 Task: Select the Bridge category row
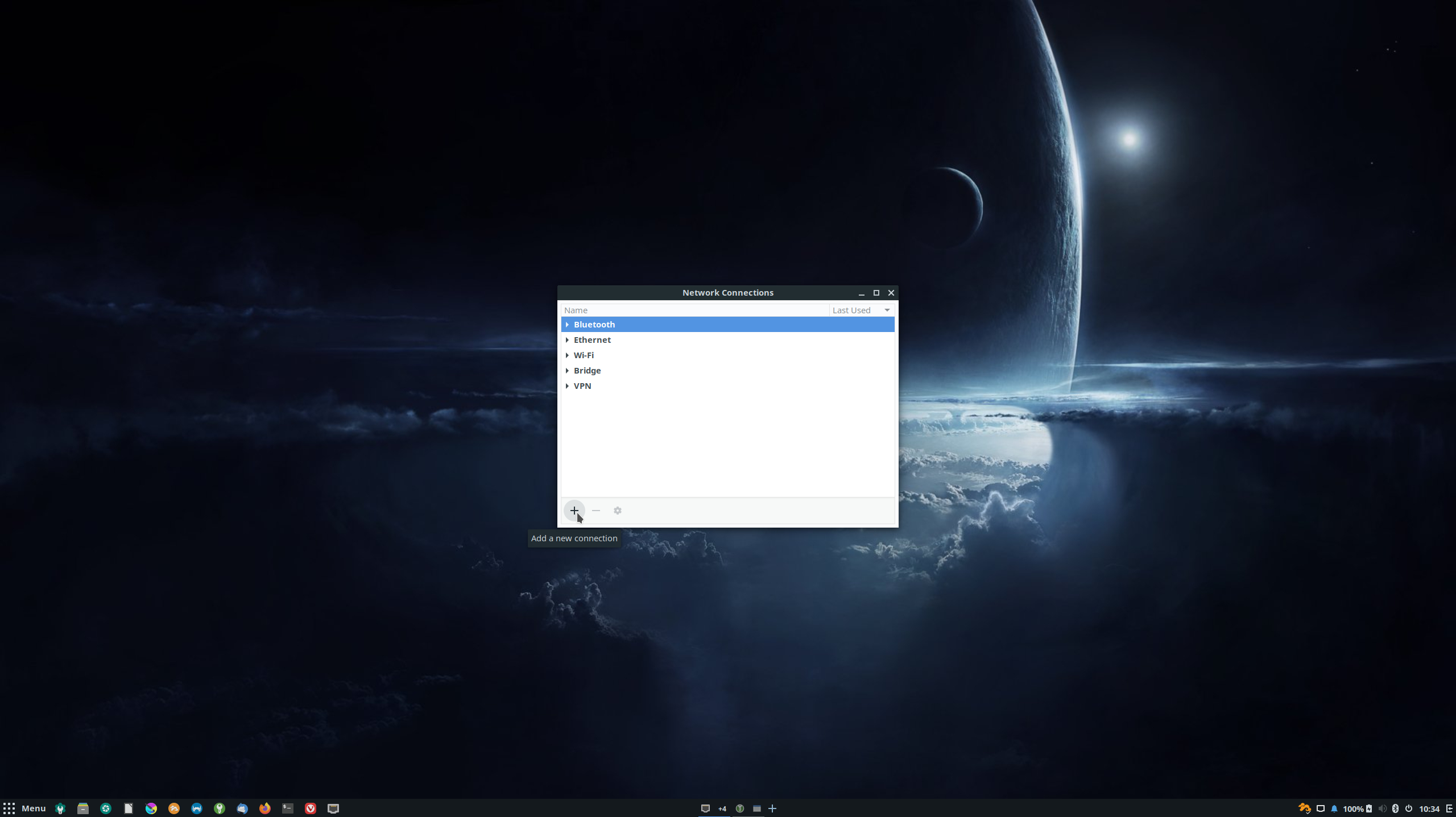click(x=587, y=371)
